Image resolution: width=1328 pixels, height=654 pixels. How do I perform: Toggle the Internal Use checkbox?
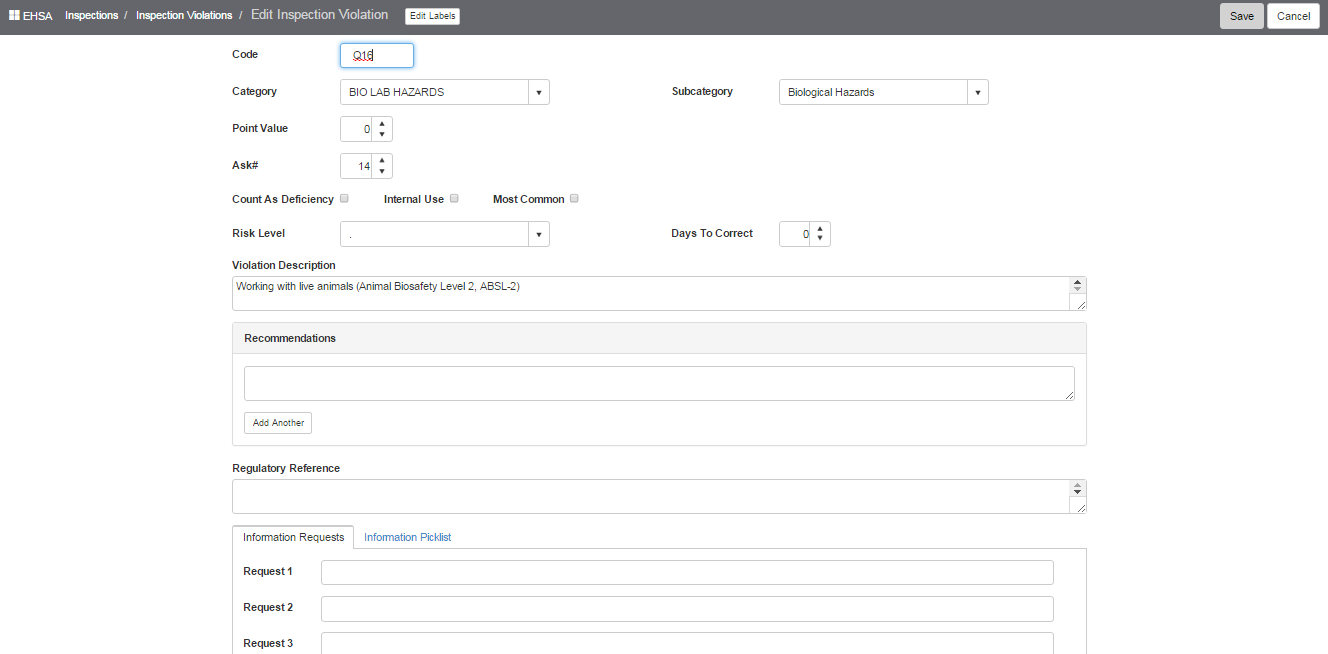(454, 198)
